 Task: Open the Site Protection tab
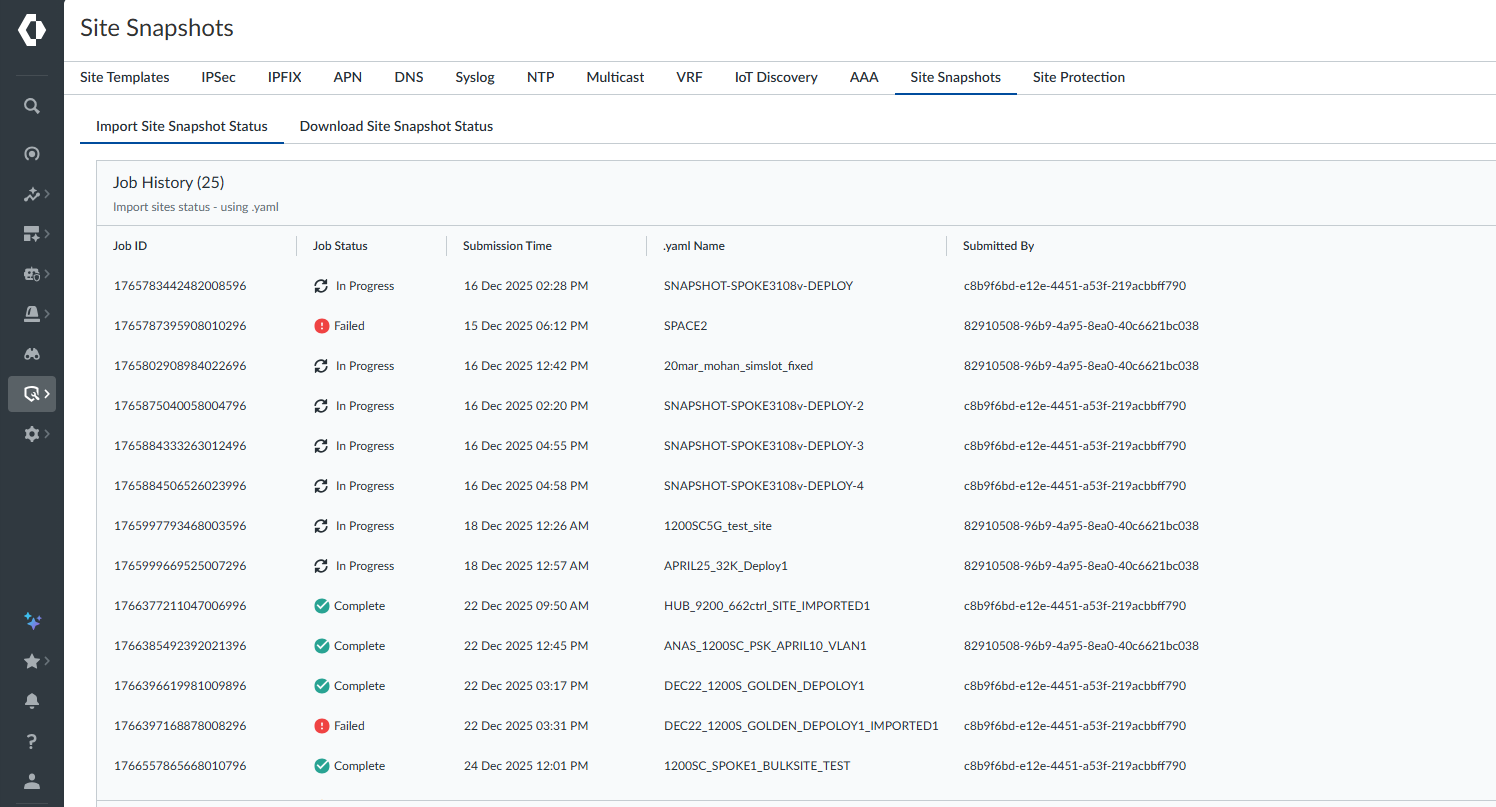coord(1078,77)
